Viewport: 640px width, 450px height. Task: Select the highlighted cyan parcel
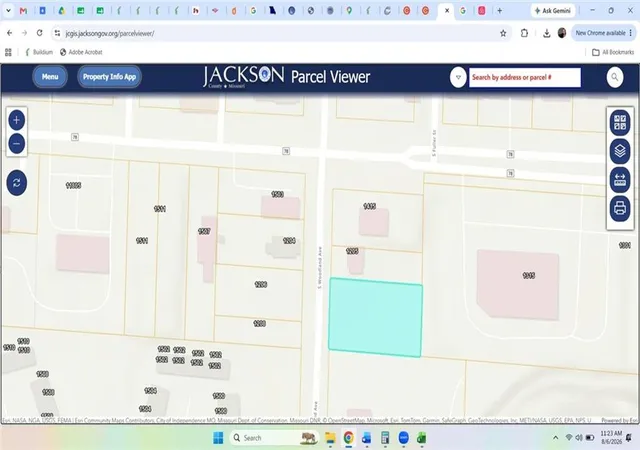tap(375, 317)
